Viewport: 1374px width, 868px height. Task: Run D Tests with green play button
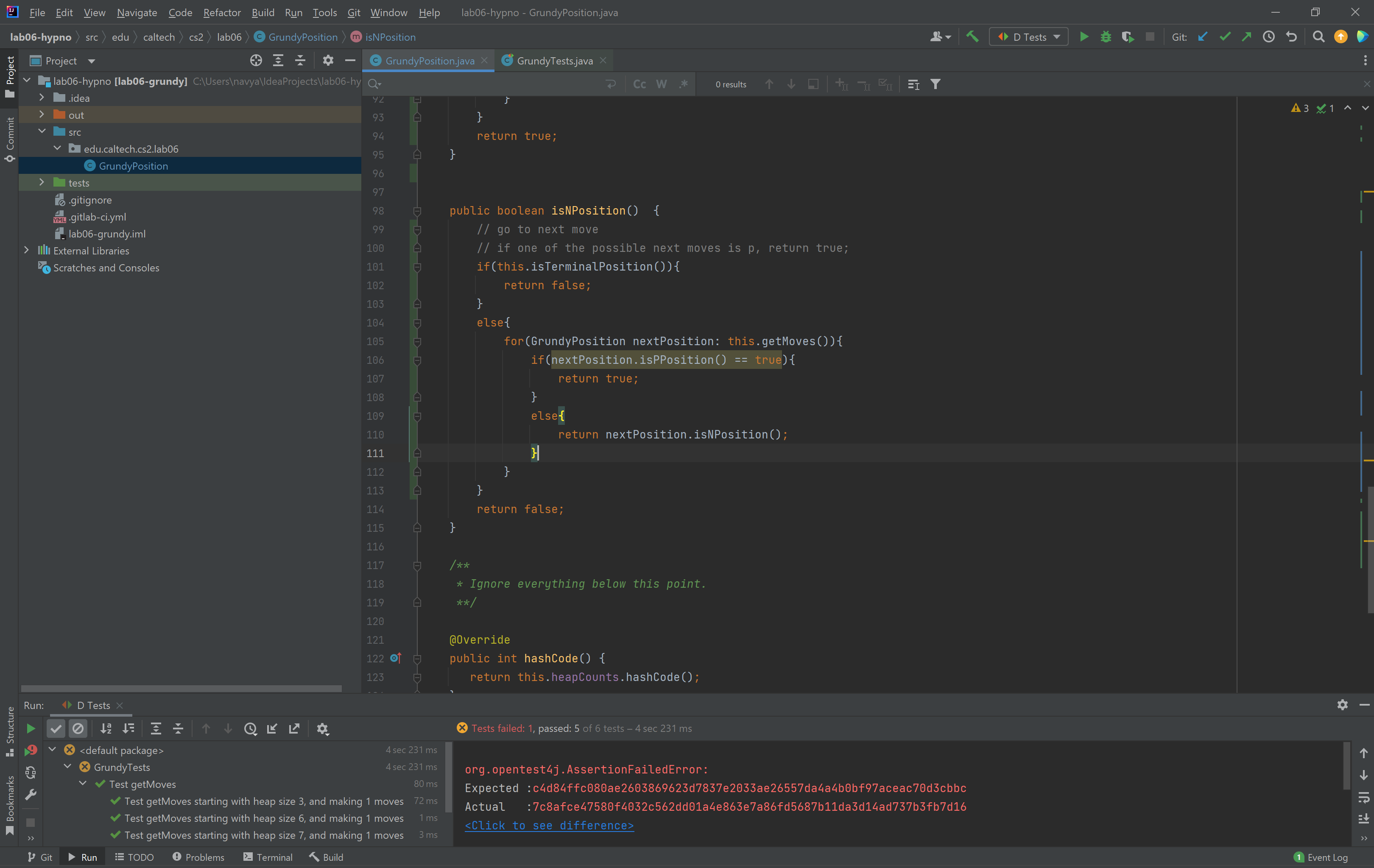tap(1084, 37)
